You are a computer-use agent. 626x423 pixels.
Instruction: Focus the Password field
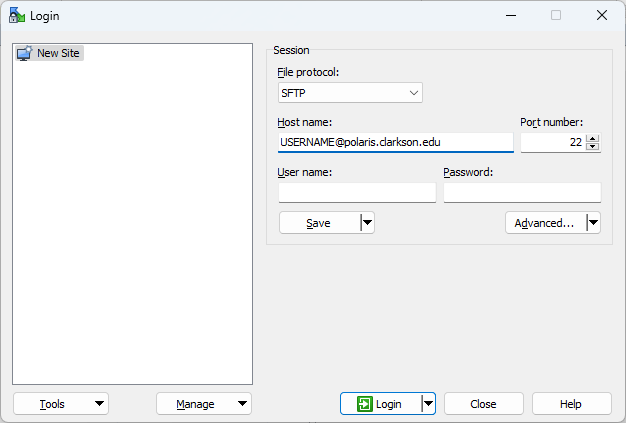pos(521,192)
